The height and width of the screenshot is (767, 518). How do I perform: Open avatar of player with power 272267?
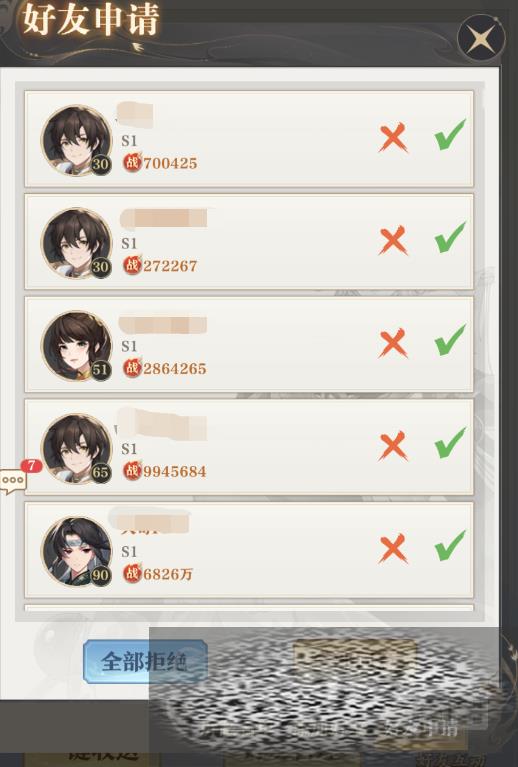(77, 243)
